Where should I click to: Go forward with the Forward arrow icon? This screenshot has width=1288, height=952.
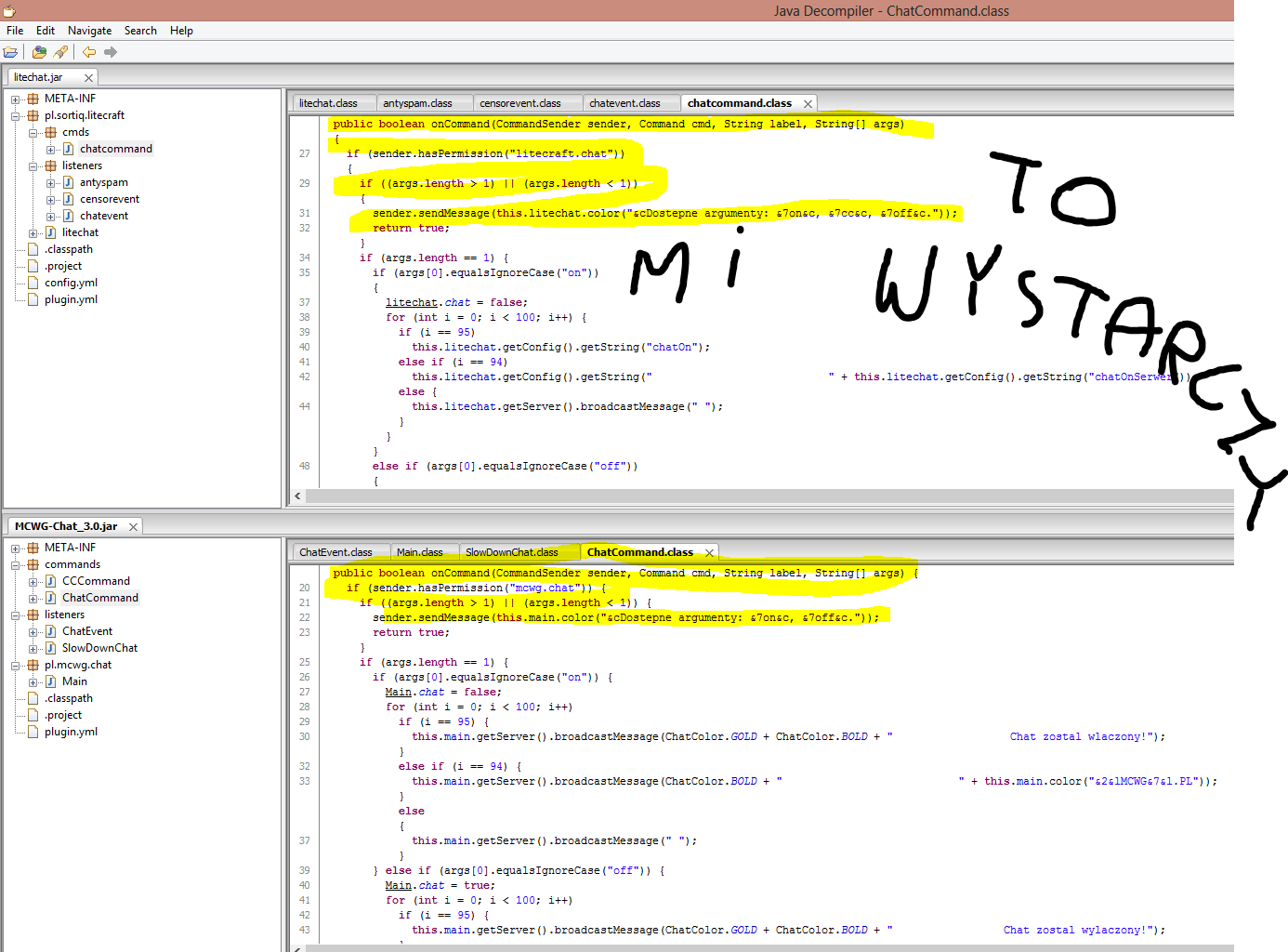pos(111,52)
